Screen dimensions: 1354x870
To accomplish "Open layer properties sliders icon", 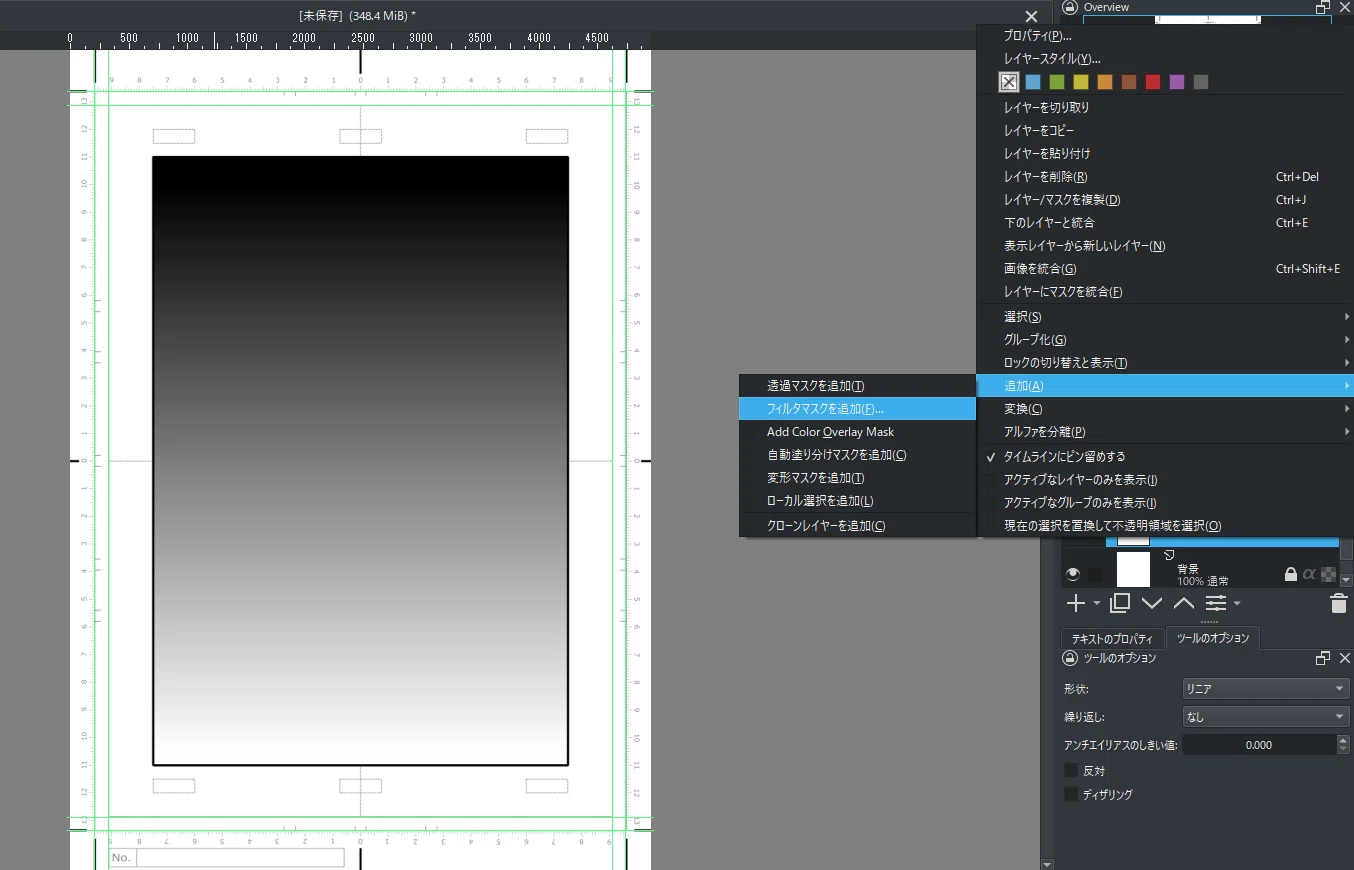I will pos(1216,603).
